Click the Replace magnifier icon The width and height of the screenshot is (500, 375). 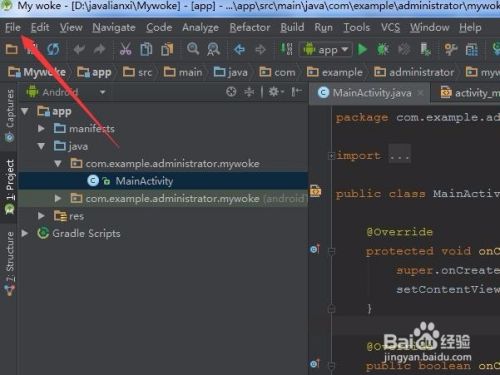[x=213, y=49]
